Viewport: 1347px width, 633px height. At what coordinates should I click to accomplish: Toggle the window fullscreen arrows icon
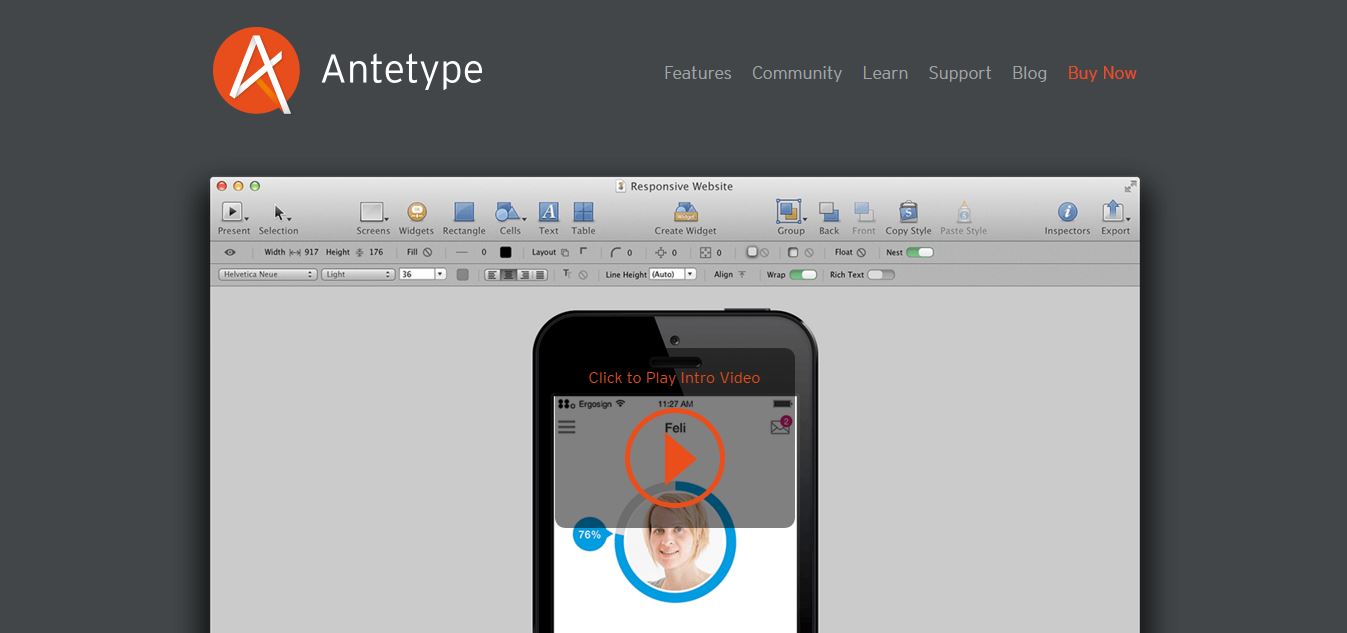click(1130, 186)
